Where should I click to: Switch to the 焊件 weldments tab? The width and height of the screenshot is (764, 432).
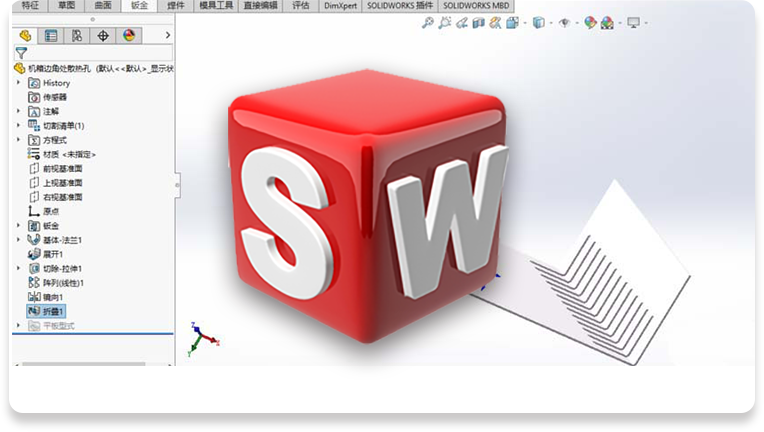point(176,6)
